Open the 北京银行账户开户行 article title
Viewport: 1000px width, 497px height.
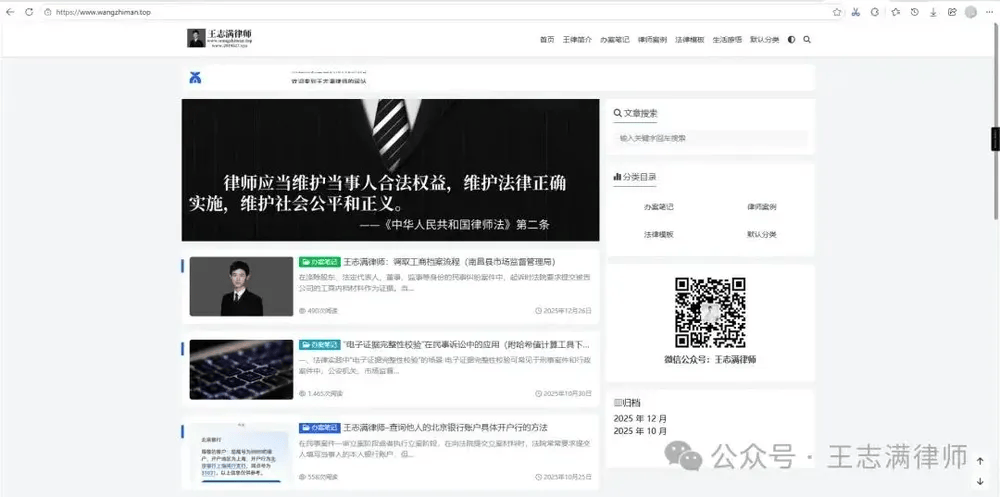tap(445, 427)
